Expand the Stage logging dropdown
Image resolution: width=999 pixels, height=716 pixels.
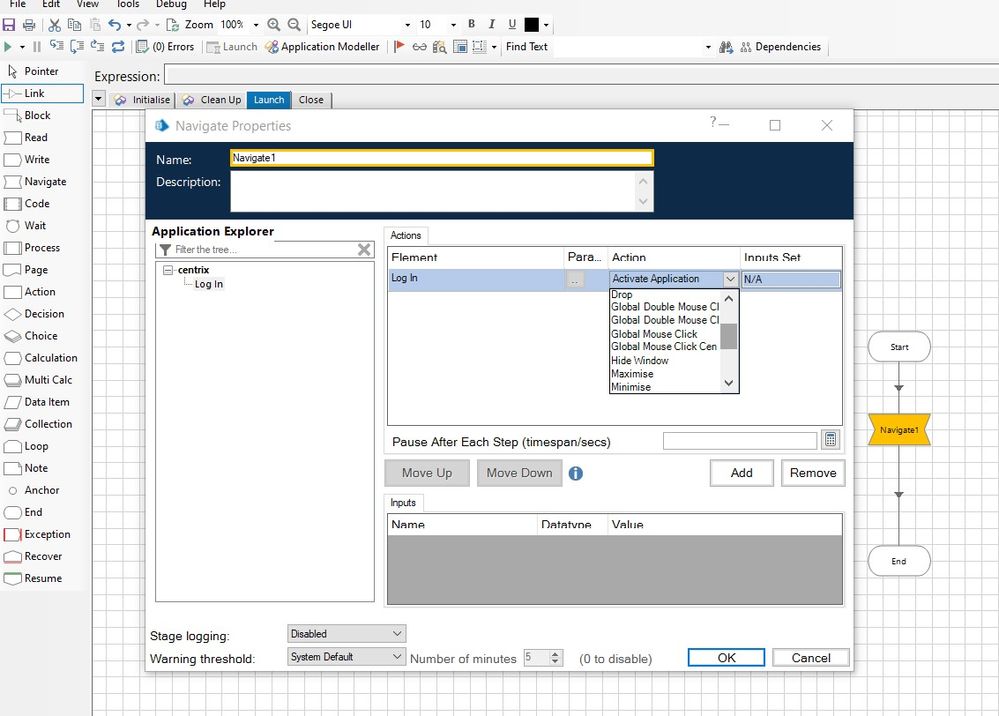(x=397, y=634)
